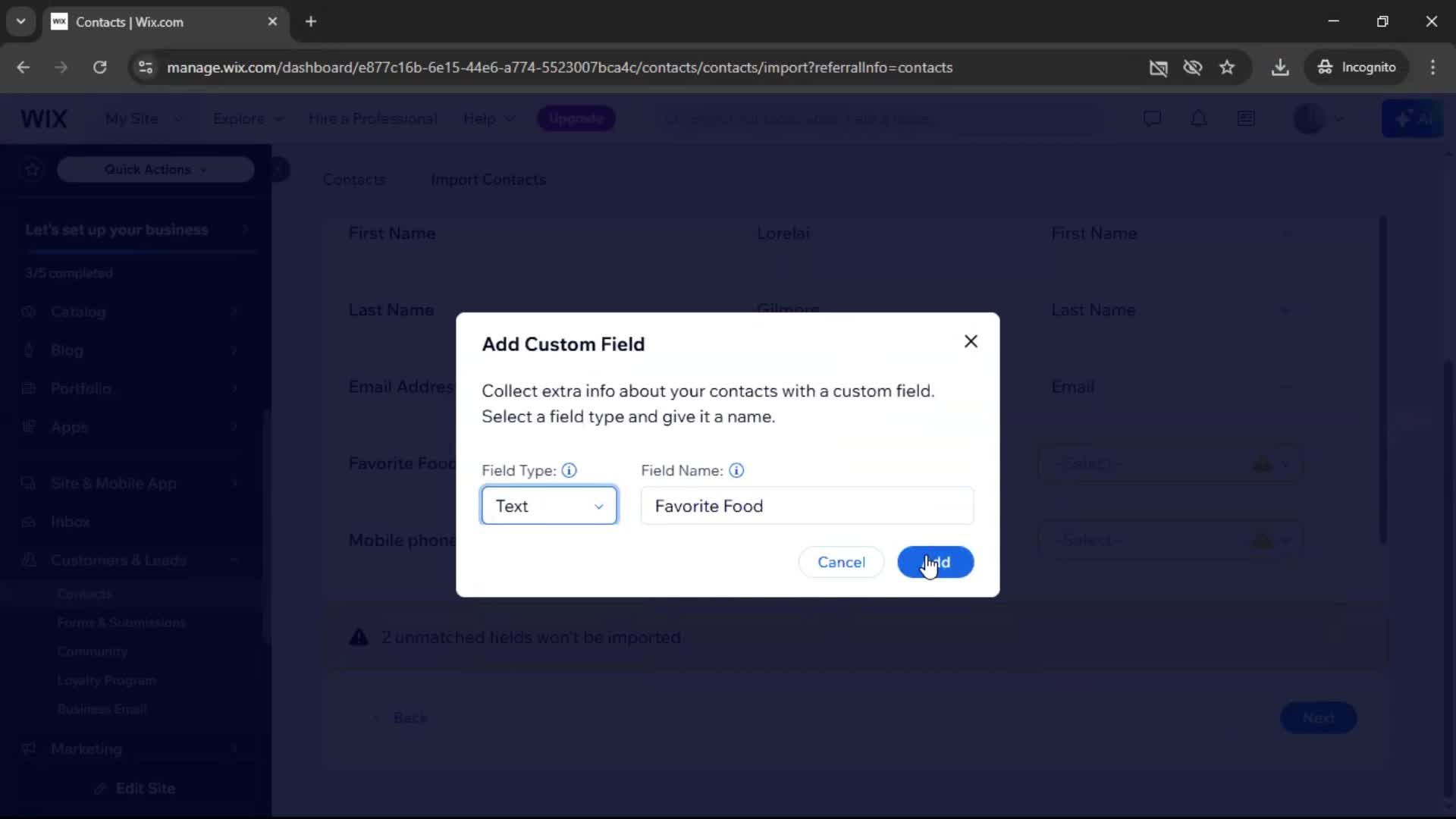
Task: Close the Add Custom Field dialog
Action: (x=971, y=341)
